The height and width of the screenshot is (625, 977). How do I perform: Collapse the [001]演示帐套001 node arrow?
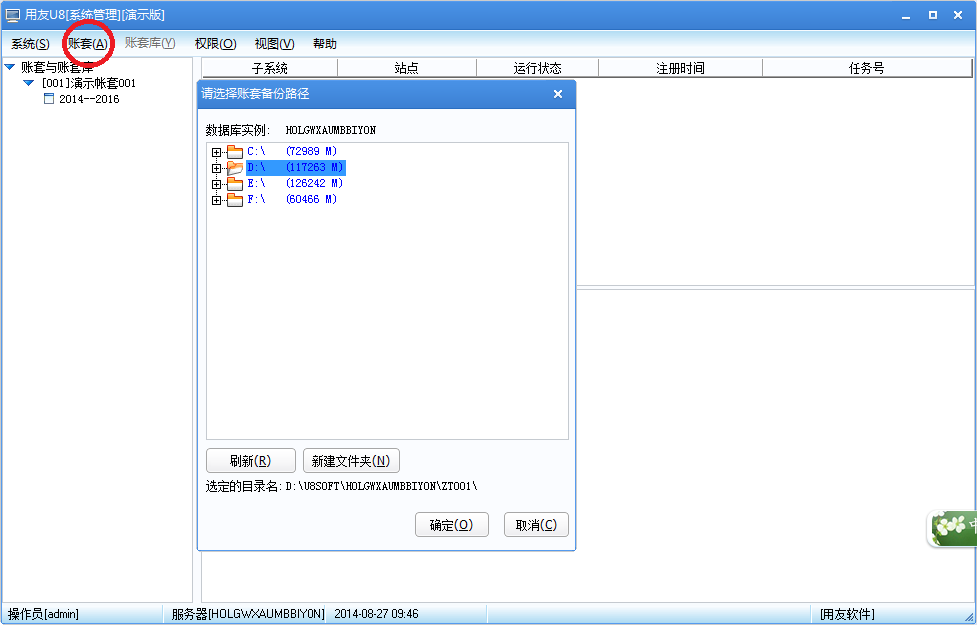[x=29, y=83]
